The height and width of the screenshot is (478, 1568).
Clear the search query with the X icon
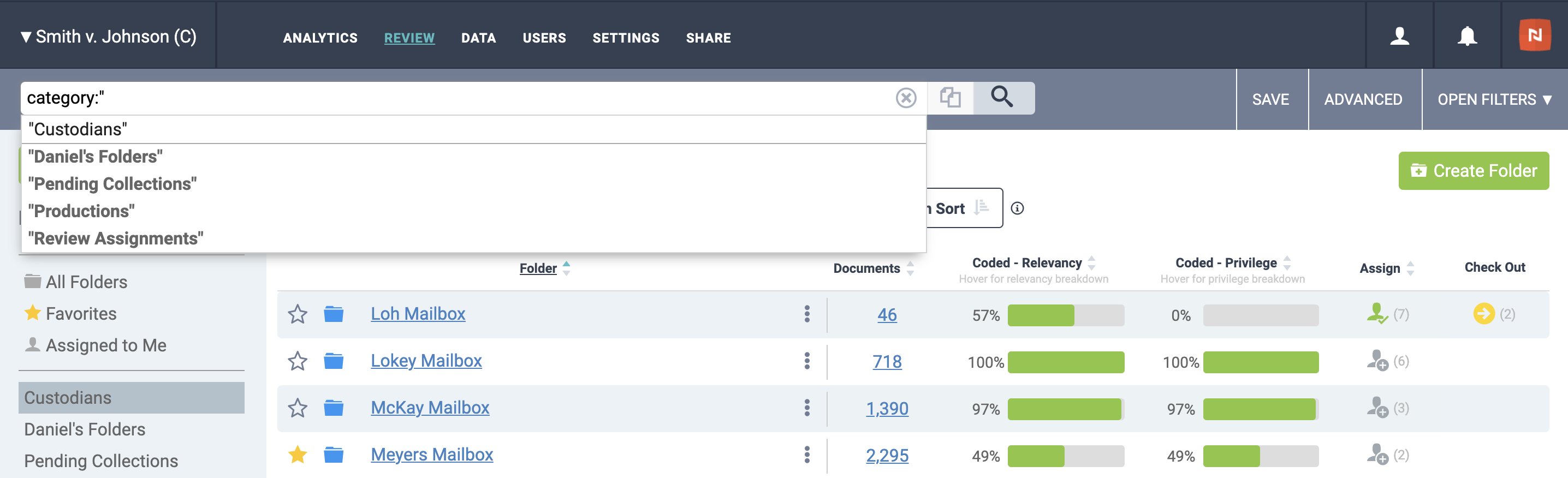(x=906, y=98)
